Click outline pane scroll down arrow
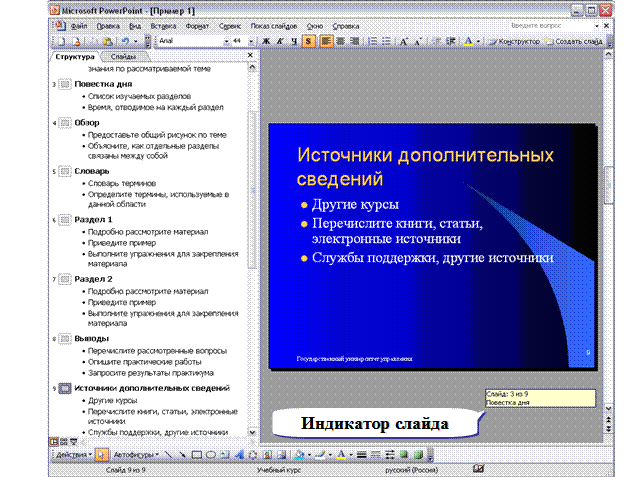The width and height of the screenshot is (636, 477). pos(252,432)
